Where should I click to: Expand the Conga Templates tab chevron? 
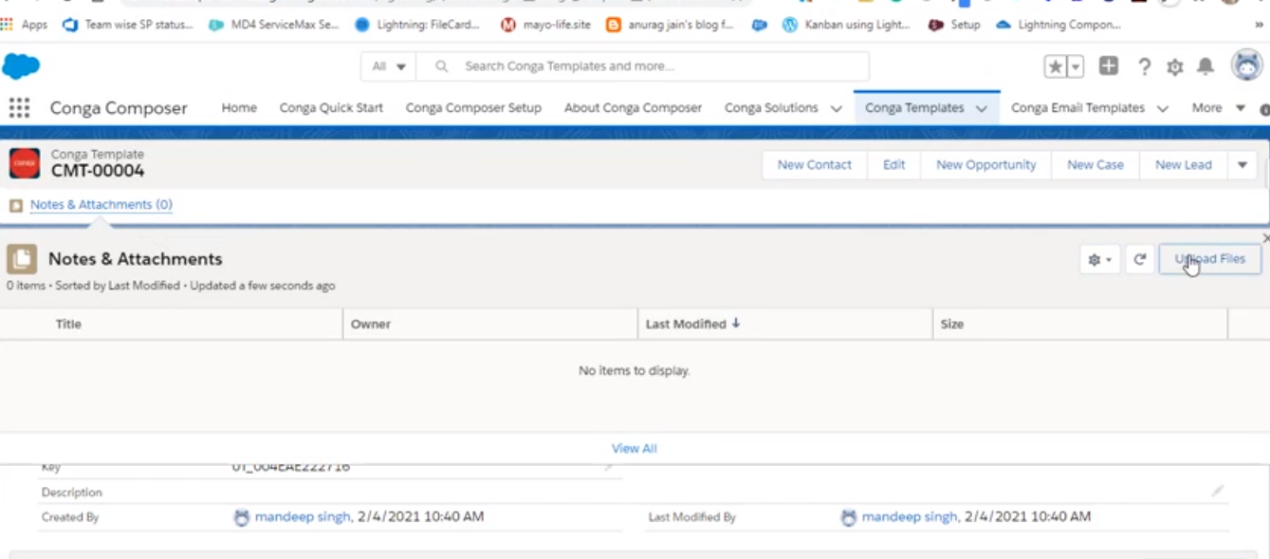click(982, 108)
